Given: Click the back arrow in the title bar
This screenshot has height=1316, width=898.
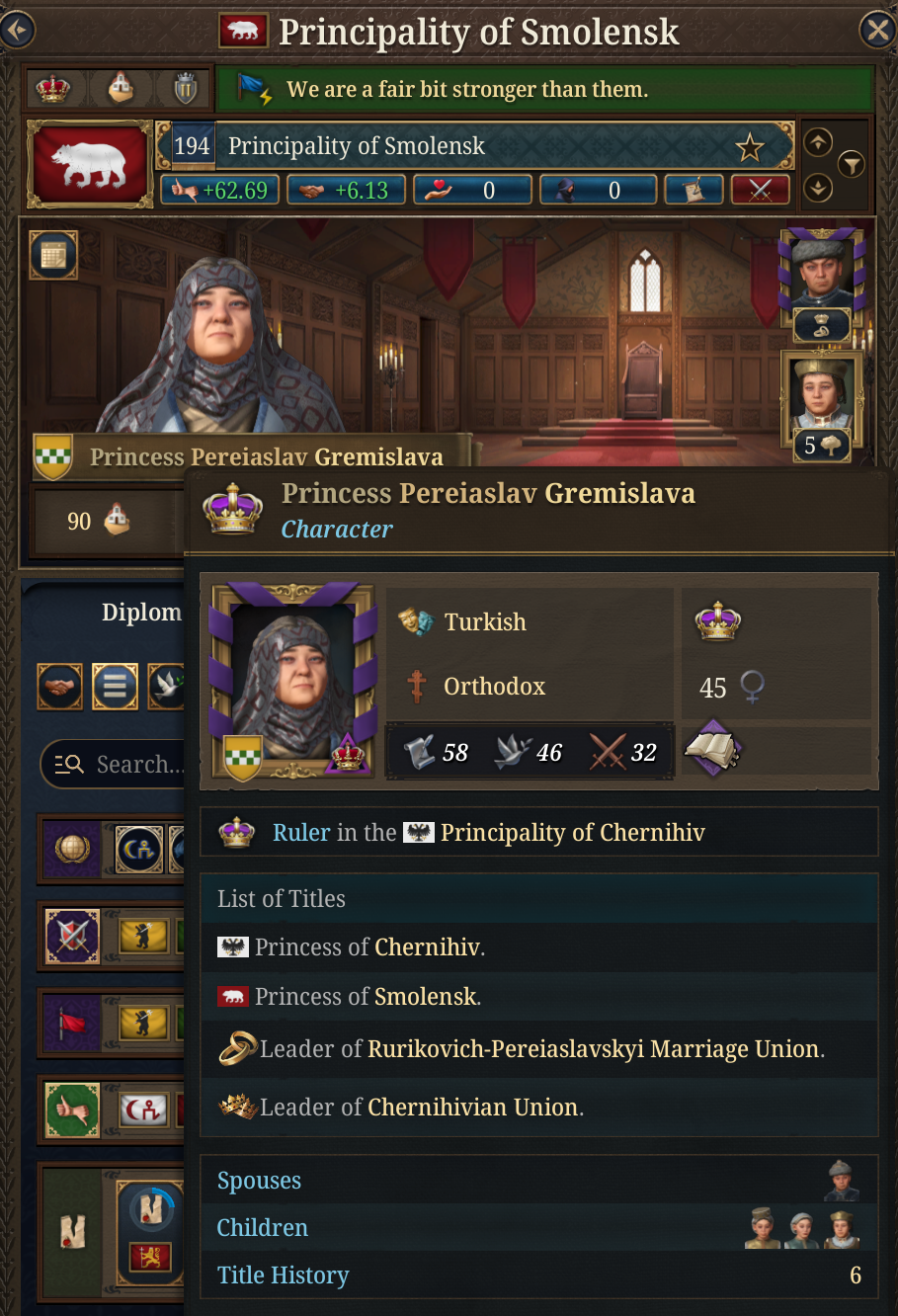Looking at the screenshot, I should click(x=17, y=30).
